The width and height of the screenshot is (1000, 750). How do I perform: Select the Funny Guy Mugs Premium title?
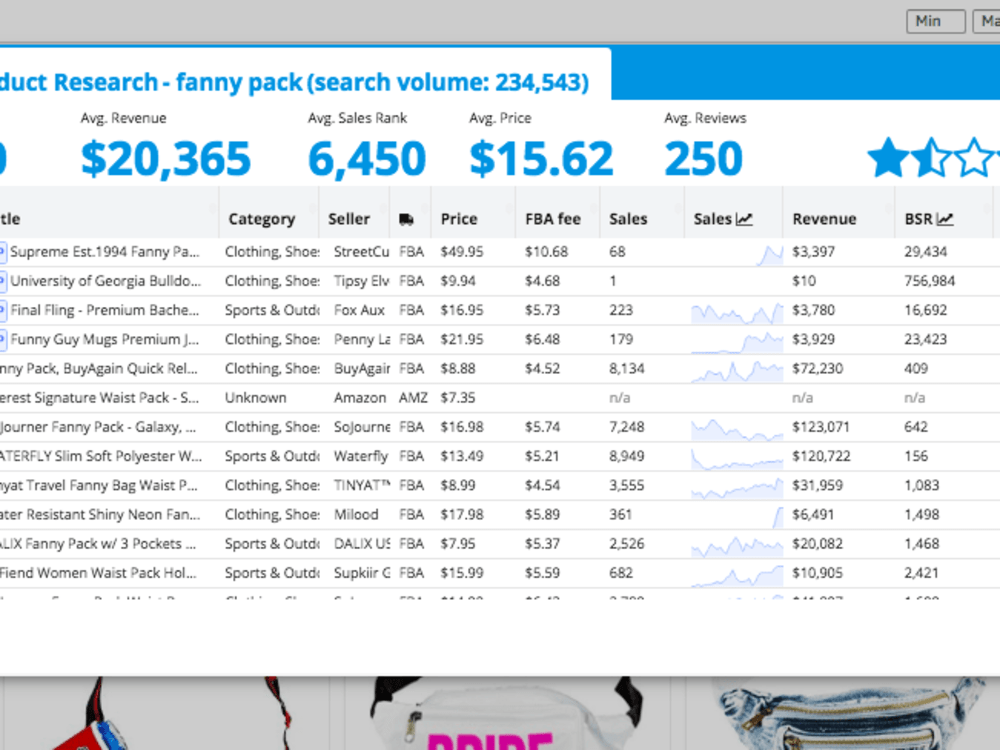click(x=105, y=339)
